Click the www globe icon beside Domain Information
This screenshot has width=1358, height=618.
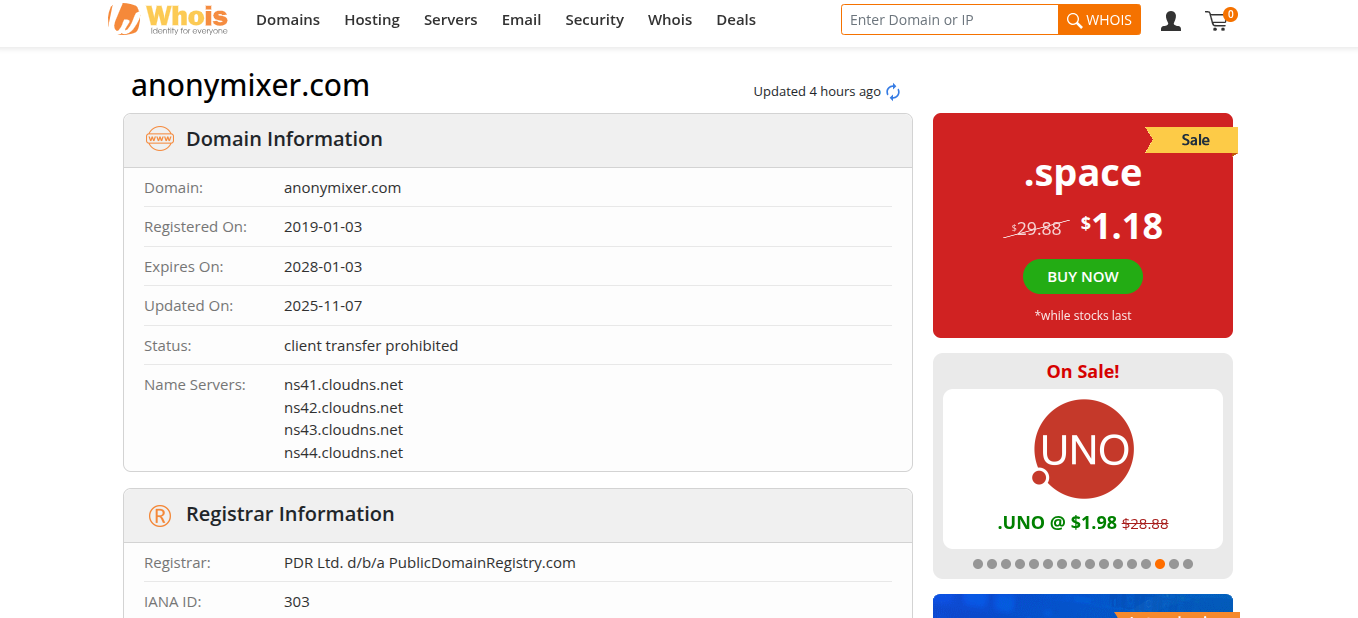160,138
